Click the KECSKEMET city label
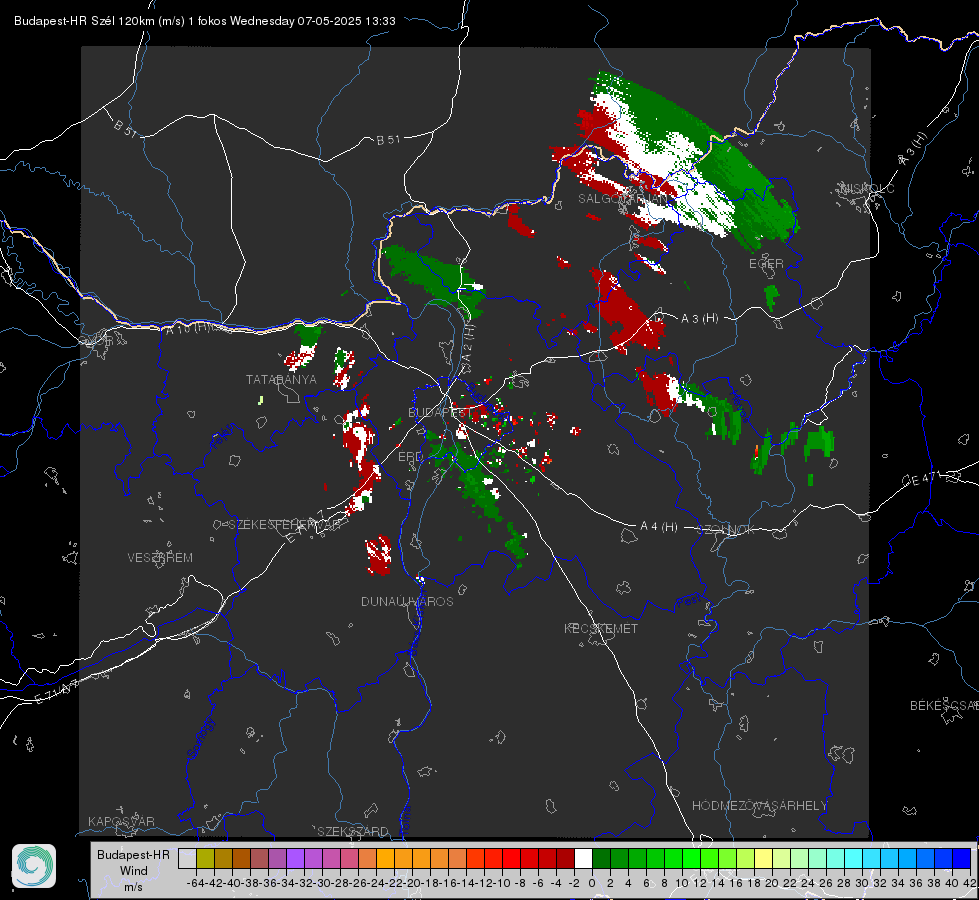Image resolution: width=979 pixels, height=900 pixels. (x=601, y=628)
